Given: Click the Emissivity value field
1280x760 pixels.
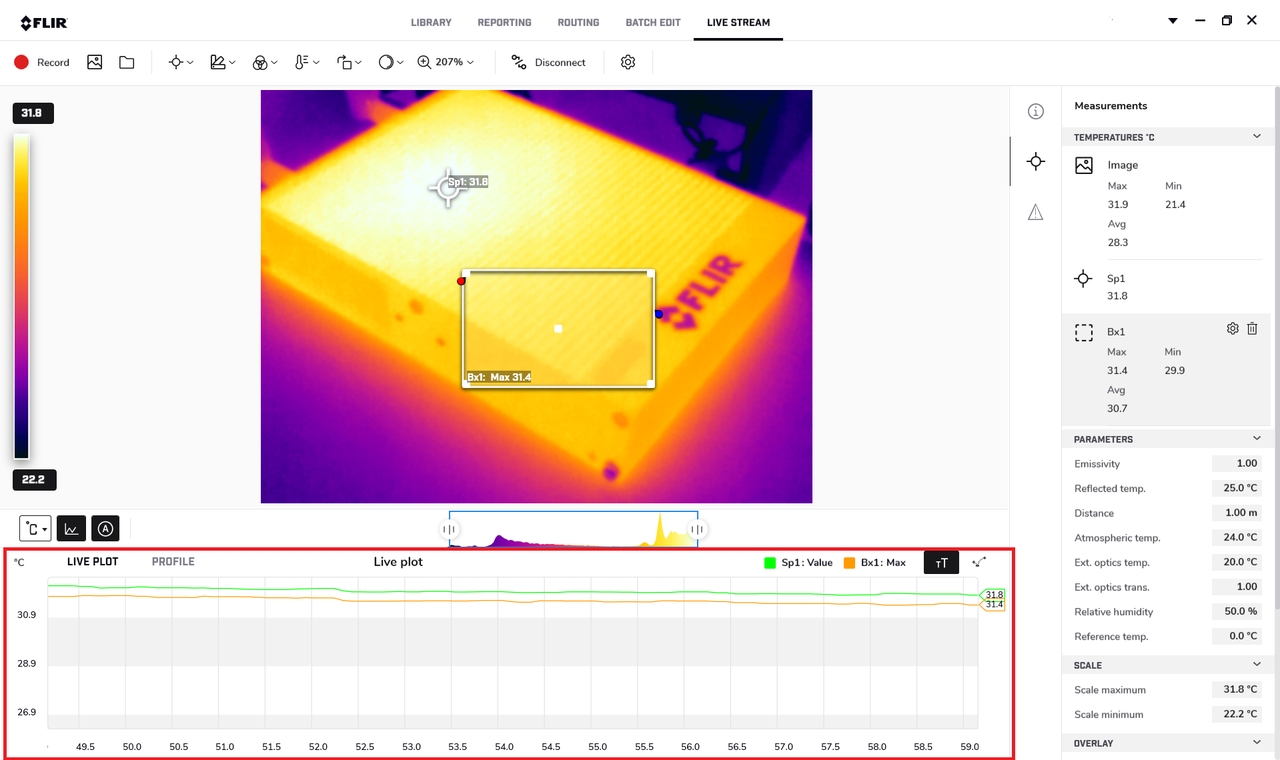Looking at the screenshot, I should click(x=1236, y=464).
